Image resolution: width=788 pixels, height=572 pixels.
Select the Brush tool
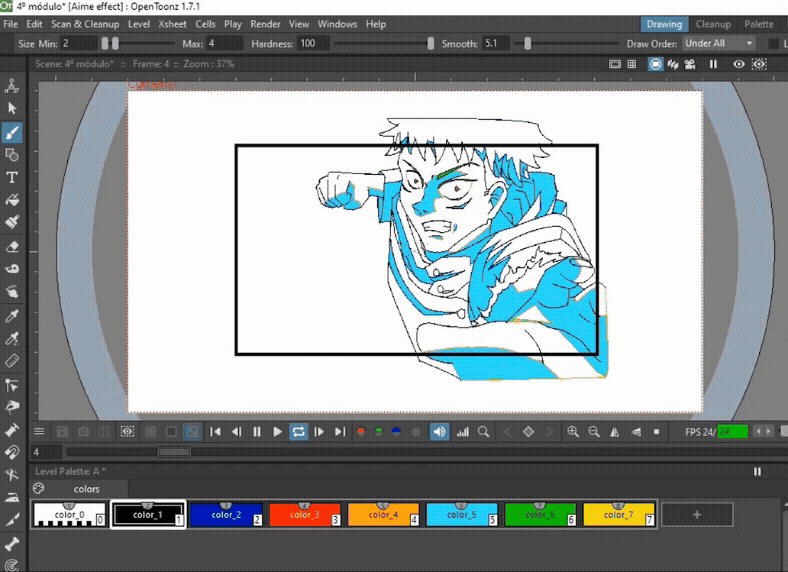pyautogui.click(x=12, y=133)
